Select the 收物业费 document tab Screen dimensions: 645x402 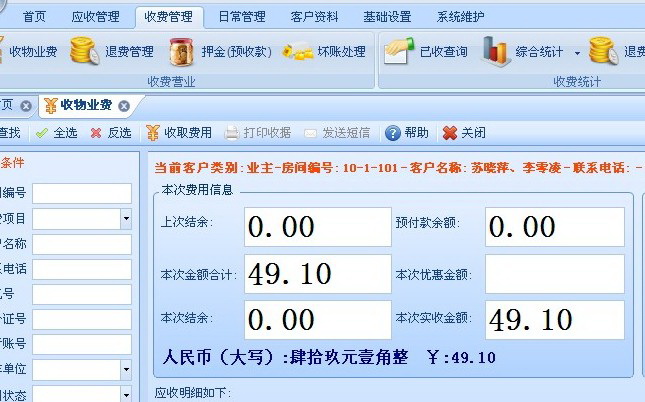[x=86, y=105]
